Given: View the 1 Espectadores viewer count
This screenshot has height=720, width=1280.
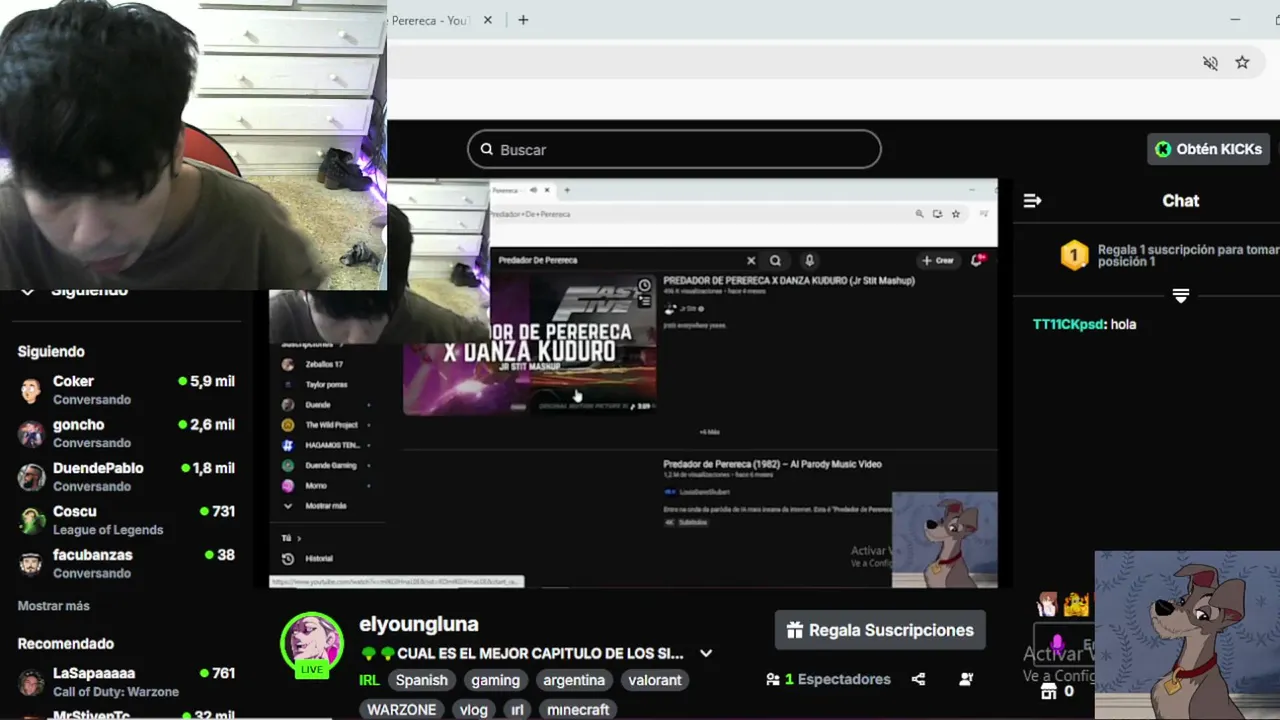Looking at the screenshot, I should (828, 679).
